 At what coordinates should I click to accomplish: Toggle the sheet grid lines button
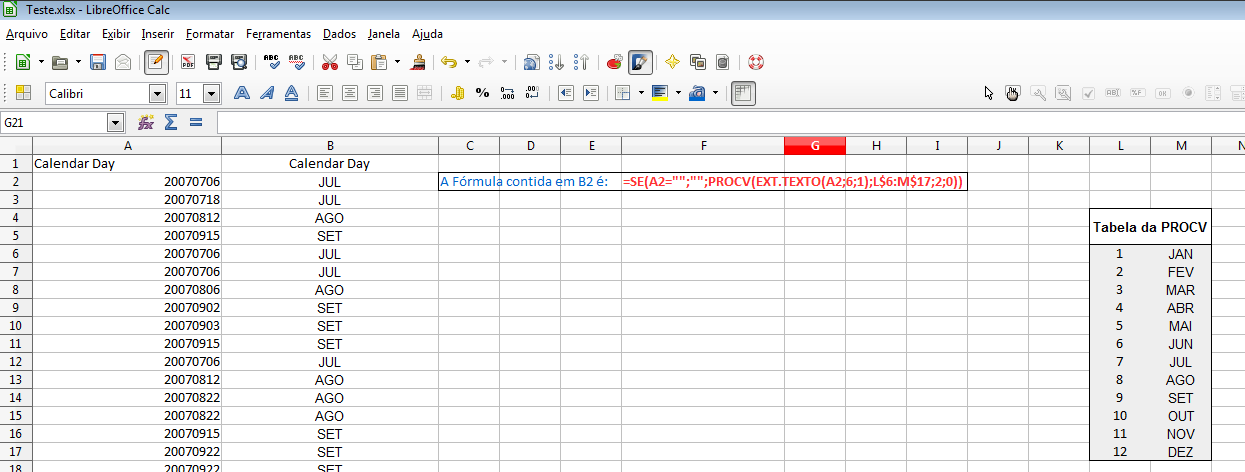coord(743,93)
